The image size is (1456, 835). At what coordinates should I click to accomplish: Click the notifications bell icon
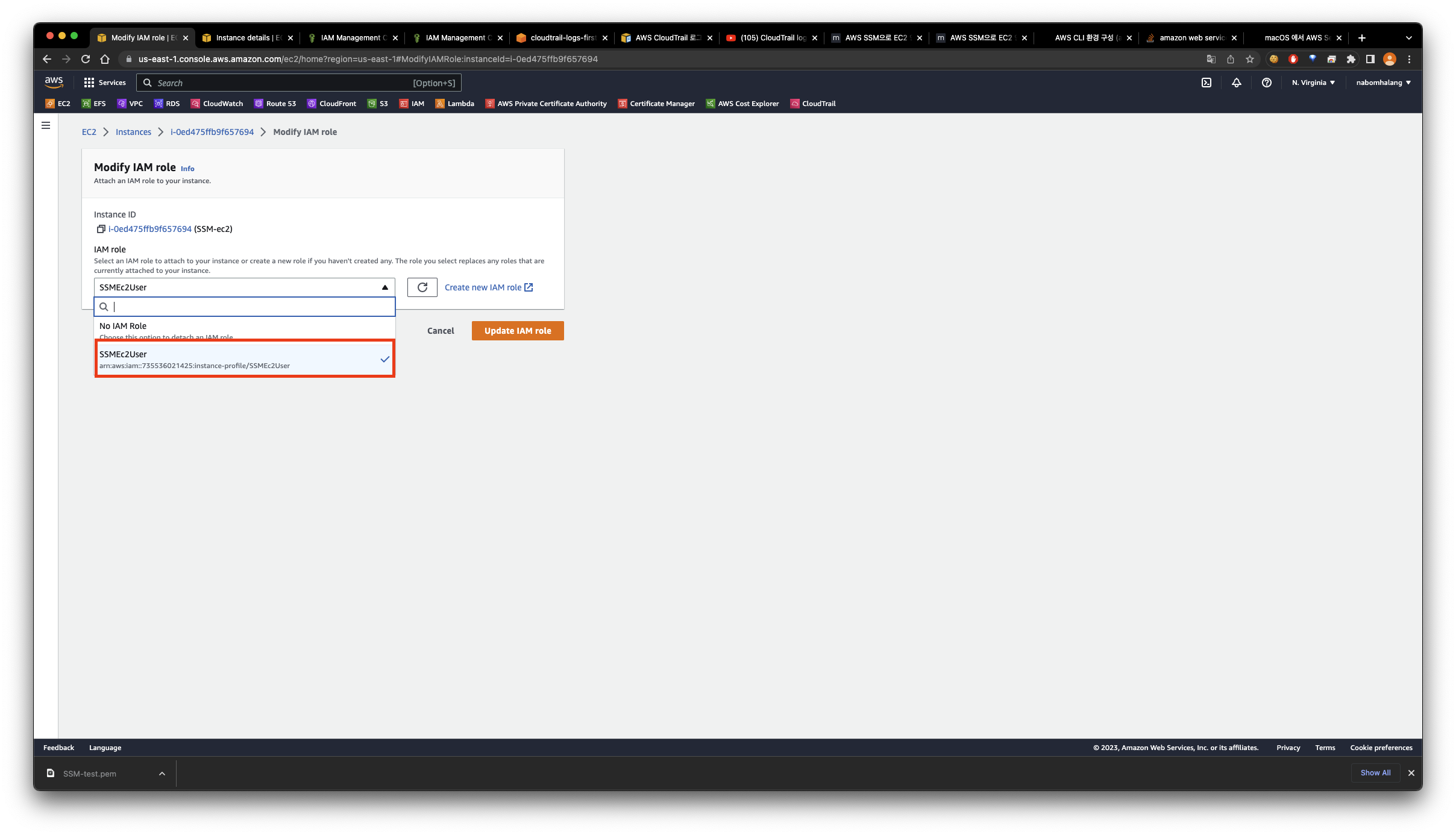pos(1236,83)
